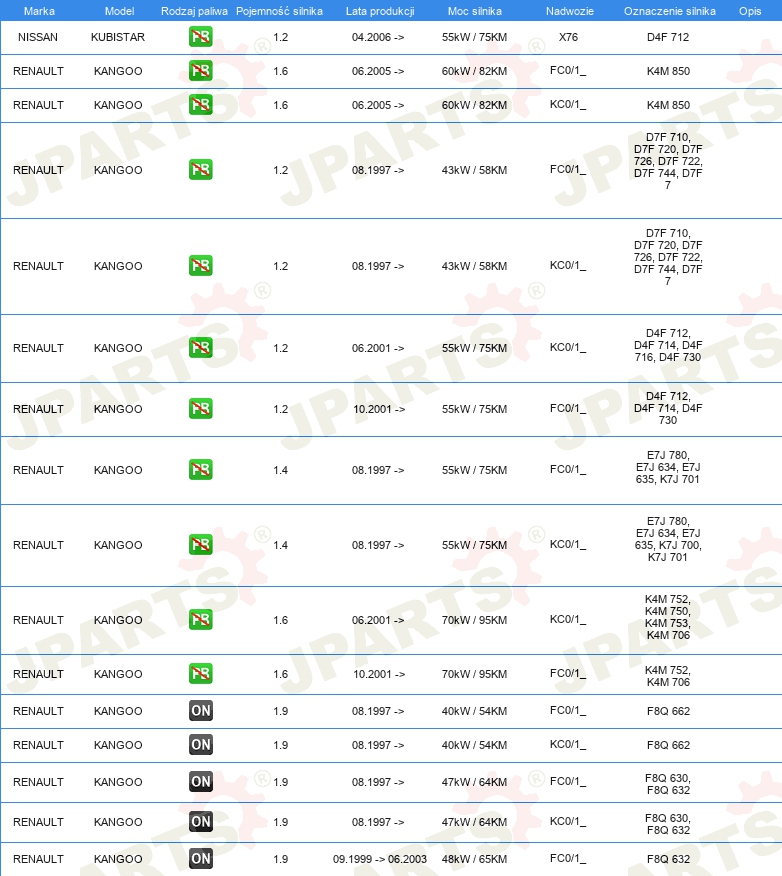This screenshot has width=782, height=876.
Task: Click the 04.2006 -> production date cell
Action: pos(378,37)
